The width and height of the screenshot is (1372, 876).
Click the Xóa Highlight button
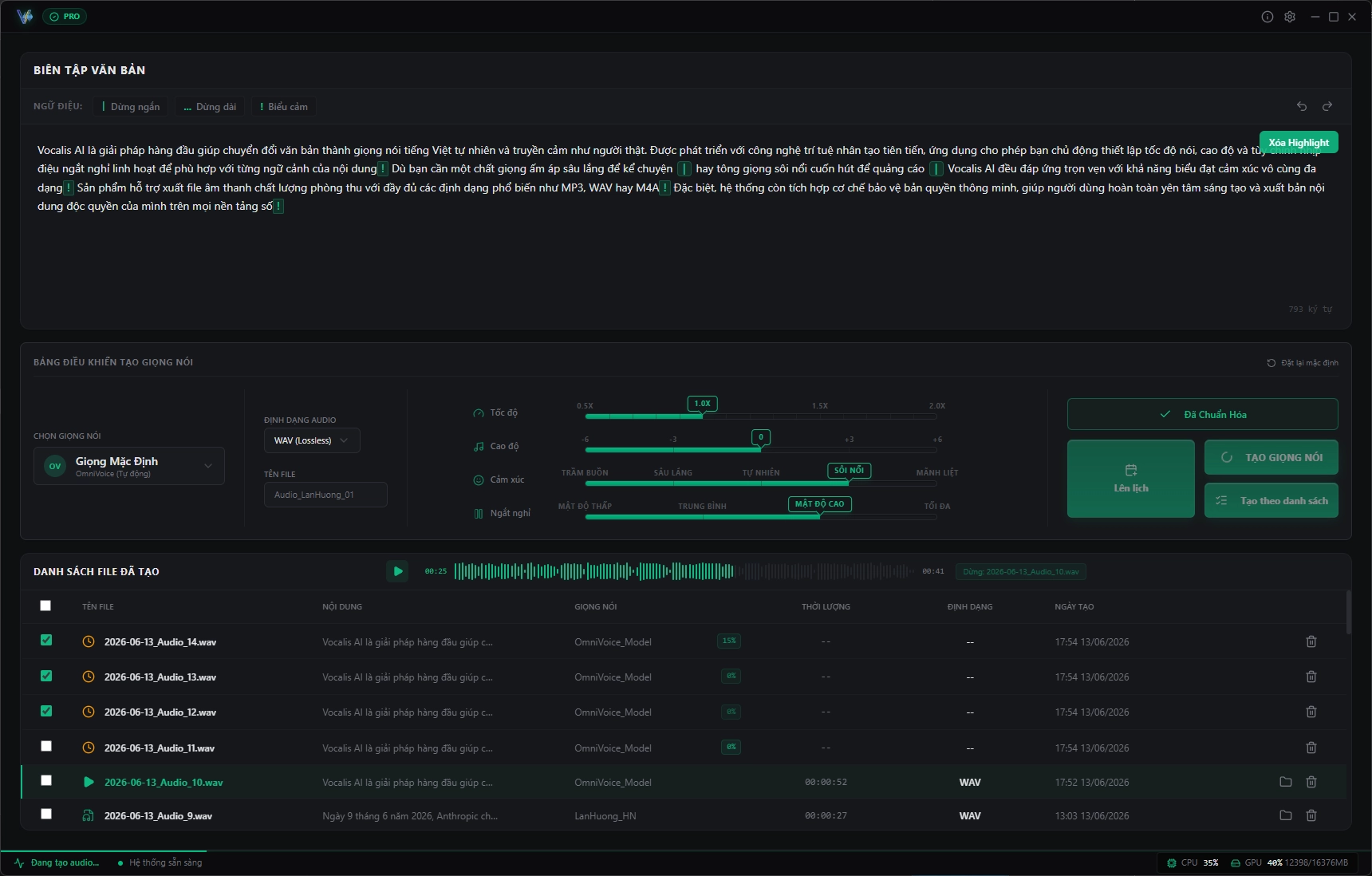1299,142
